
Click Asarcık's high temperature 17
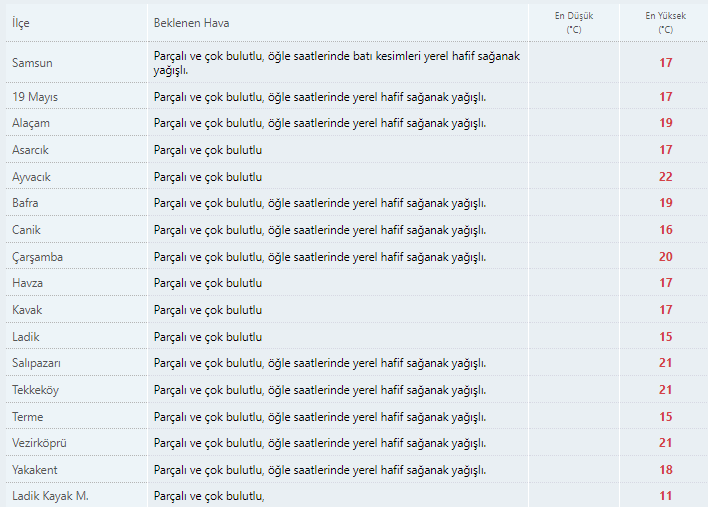[666, 149]
